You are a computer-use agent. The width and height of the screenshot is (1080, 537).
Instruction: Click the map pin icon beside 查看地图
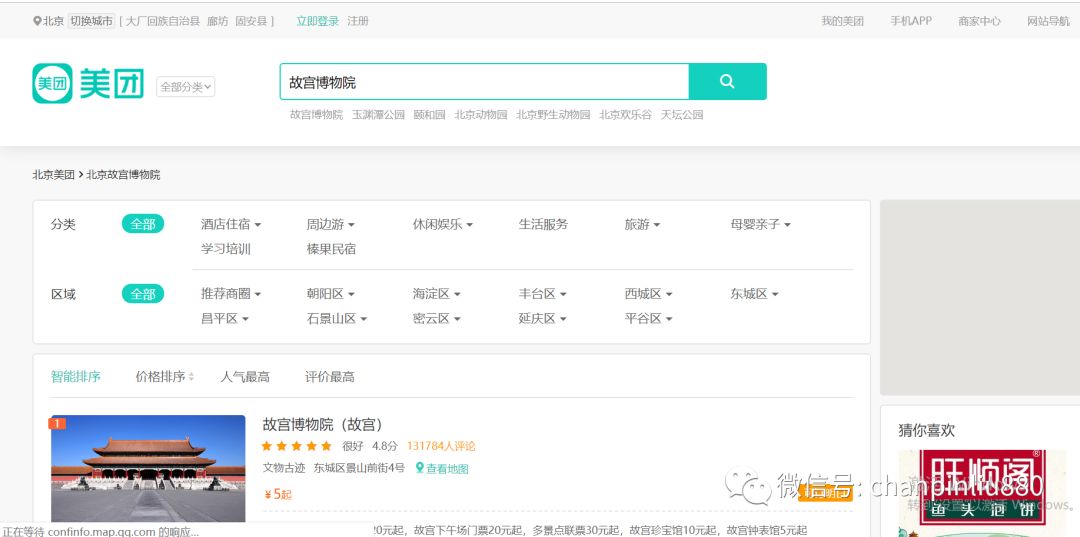419,468
